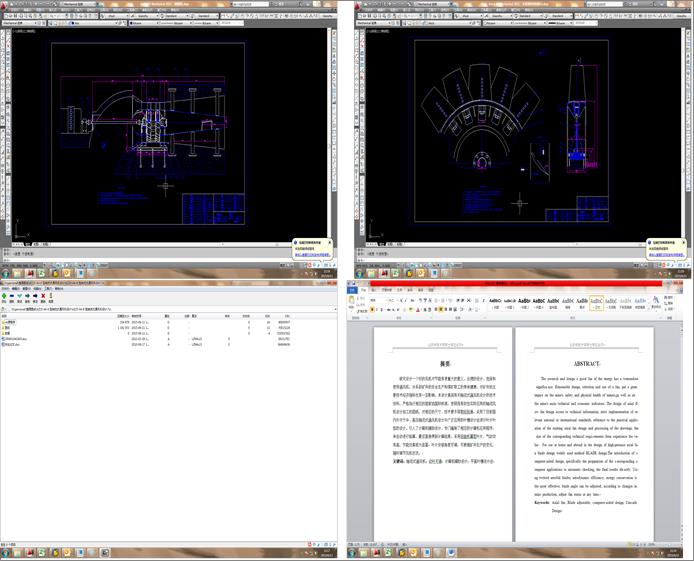Open AutoCAD application button in left AutoCAD window

click(x=4, y=7)
